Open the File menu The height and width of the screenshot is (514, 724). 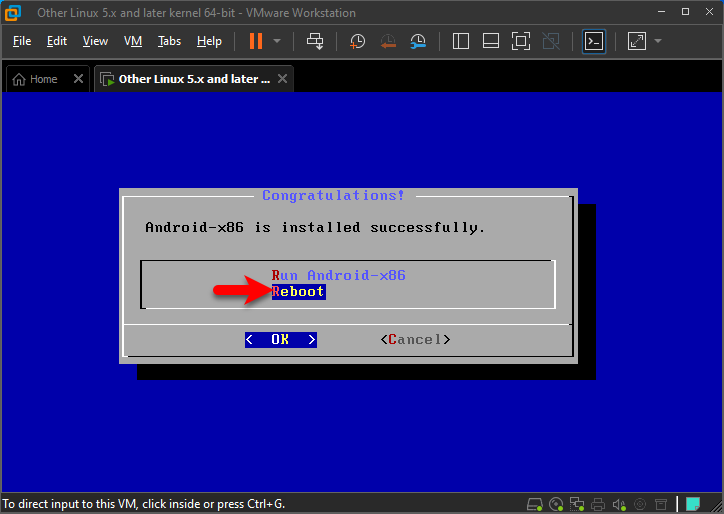[x=22, y=41]
